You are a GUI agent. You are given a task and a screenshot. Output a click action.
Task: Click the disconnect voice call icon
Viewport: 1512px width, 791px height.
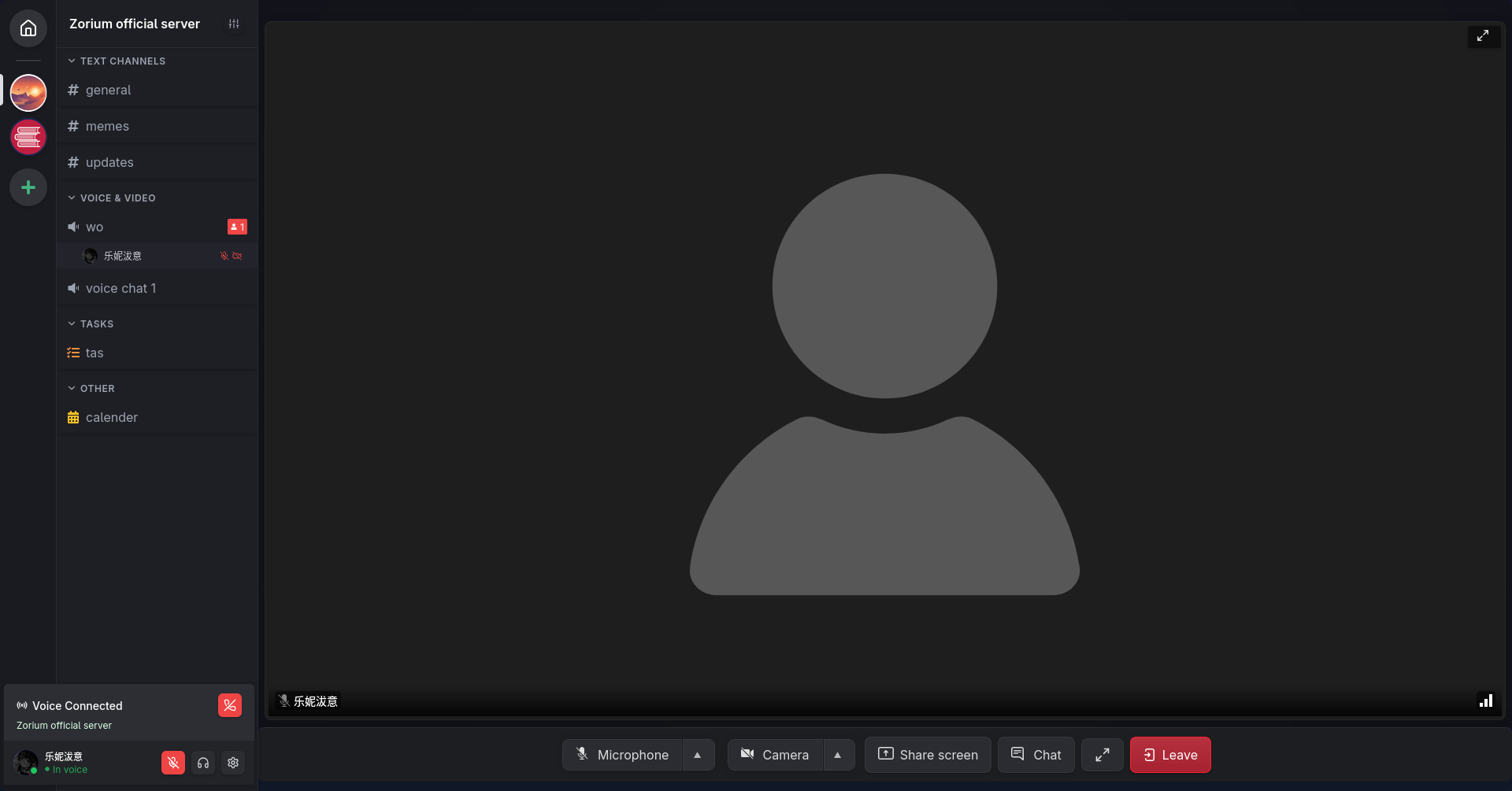pos(230,705)
